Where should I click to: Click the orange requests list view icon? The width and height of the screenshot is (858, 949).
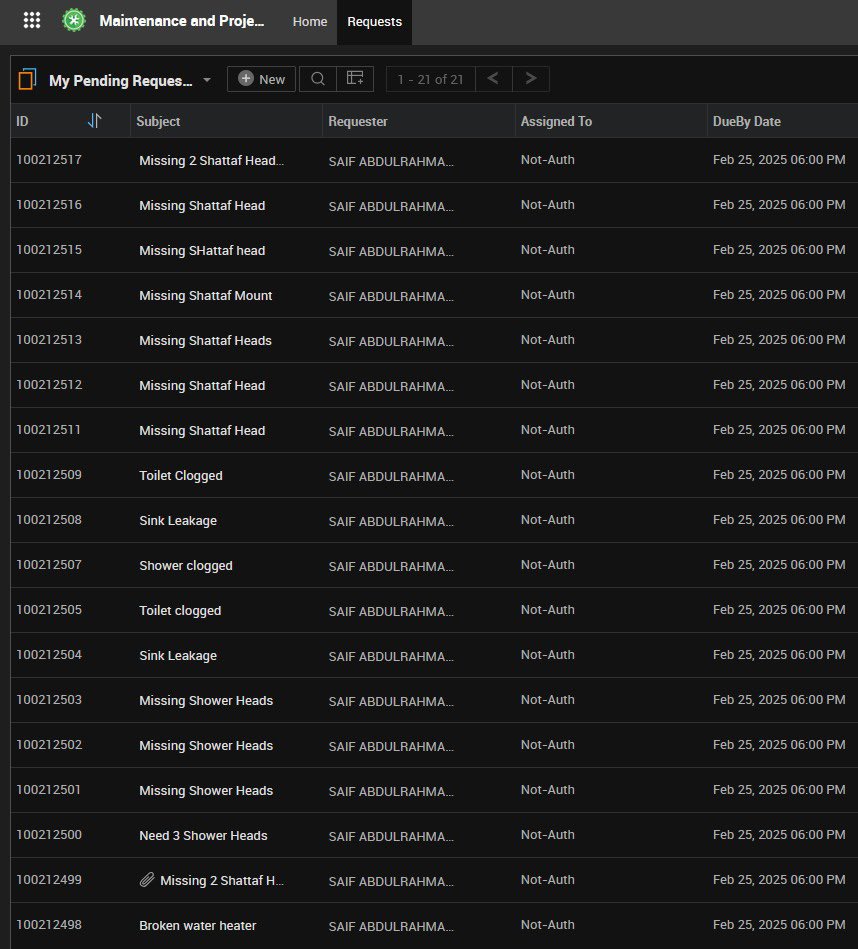(x=27, y=79)
